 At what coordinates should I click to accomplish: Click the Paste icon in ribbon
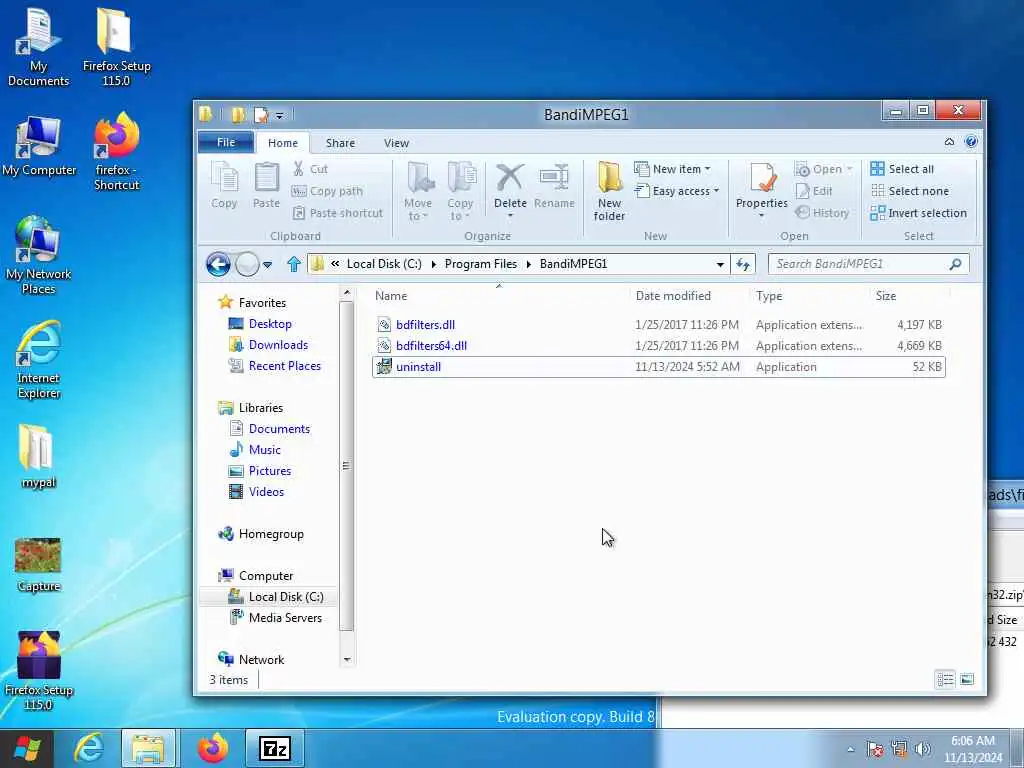coord(266,186)
